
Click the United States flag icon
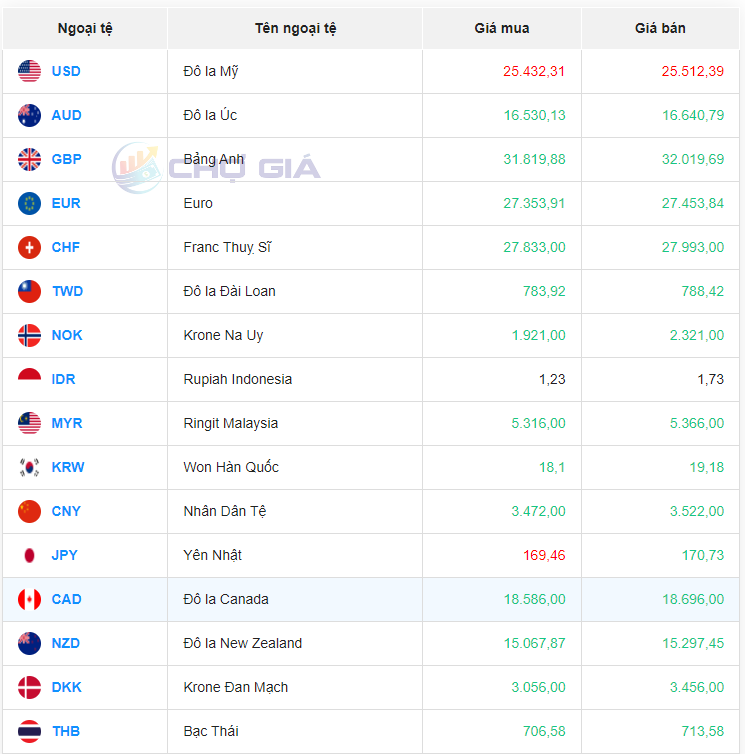(30, 71)
